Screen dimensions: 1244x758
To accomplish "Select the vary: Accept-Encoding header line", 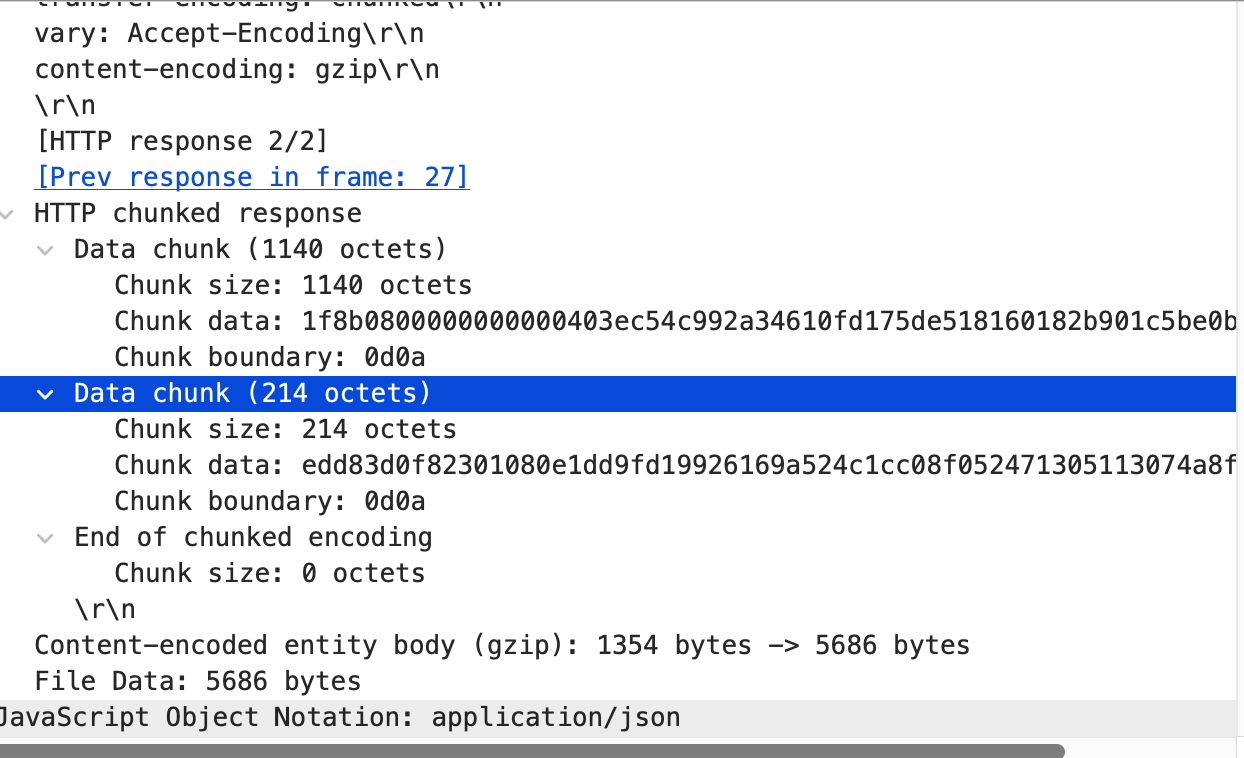I will pyautogui.click(x=228, y=33).
